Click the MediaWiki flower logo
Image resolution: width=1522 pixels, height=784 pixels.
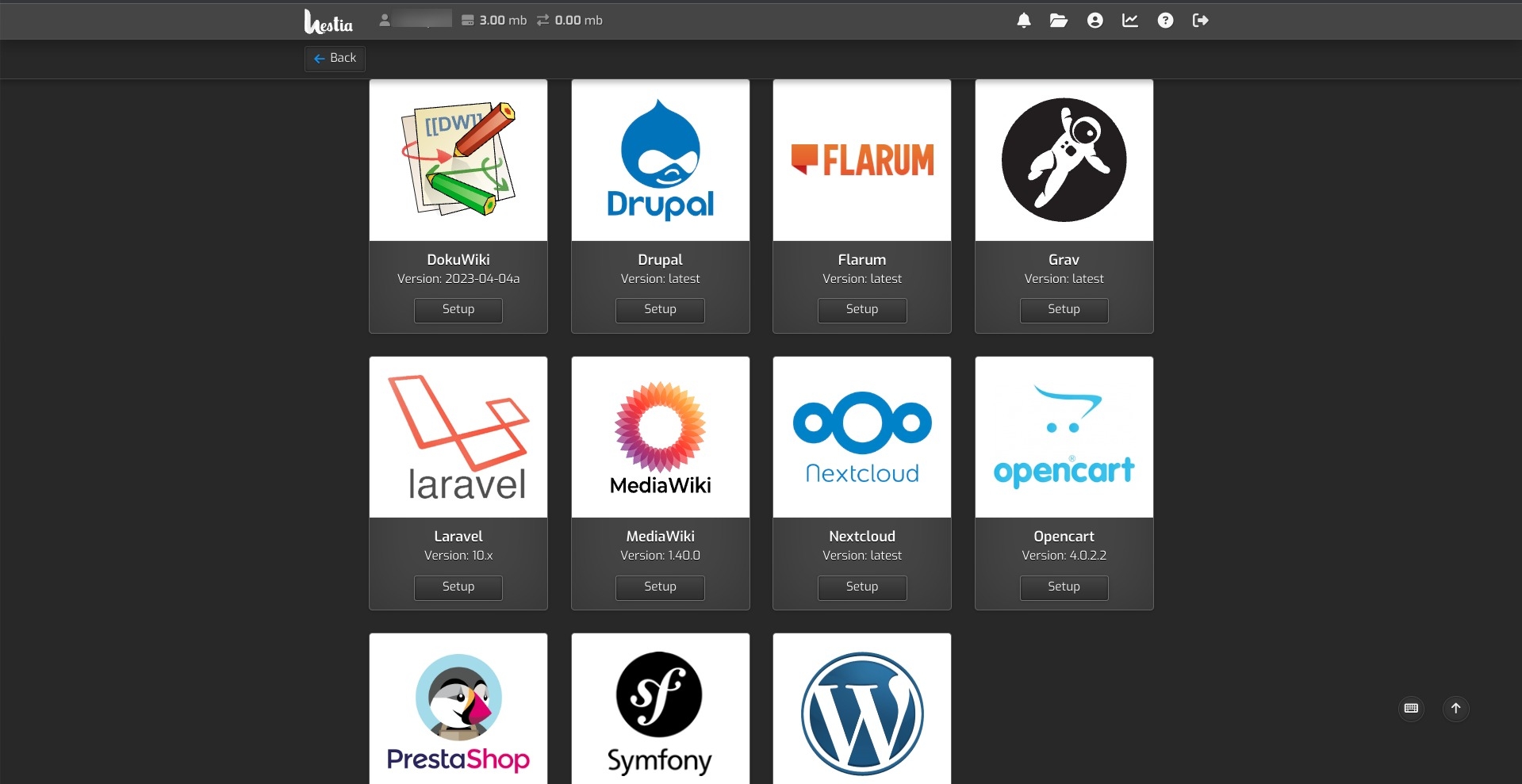(661, 437)
